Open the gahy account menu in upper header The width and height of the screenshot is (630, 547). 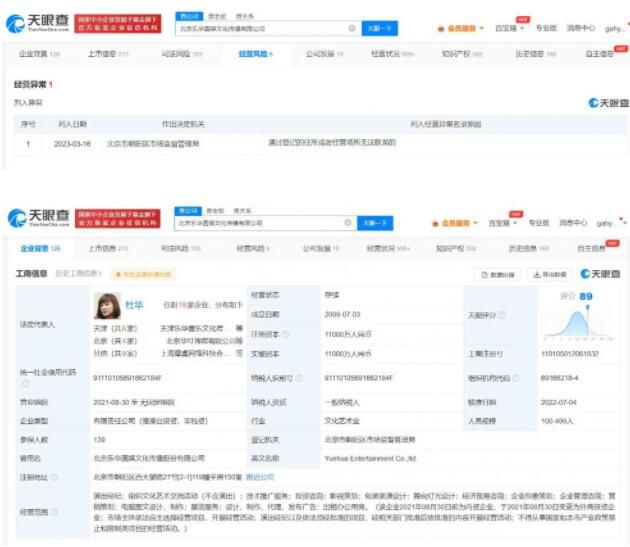(x=616, y=29)
